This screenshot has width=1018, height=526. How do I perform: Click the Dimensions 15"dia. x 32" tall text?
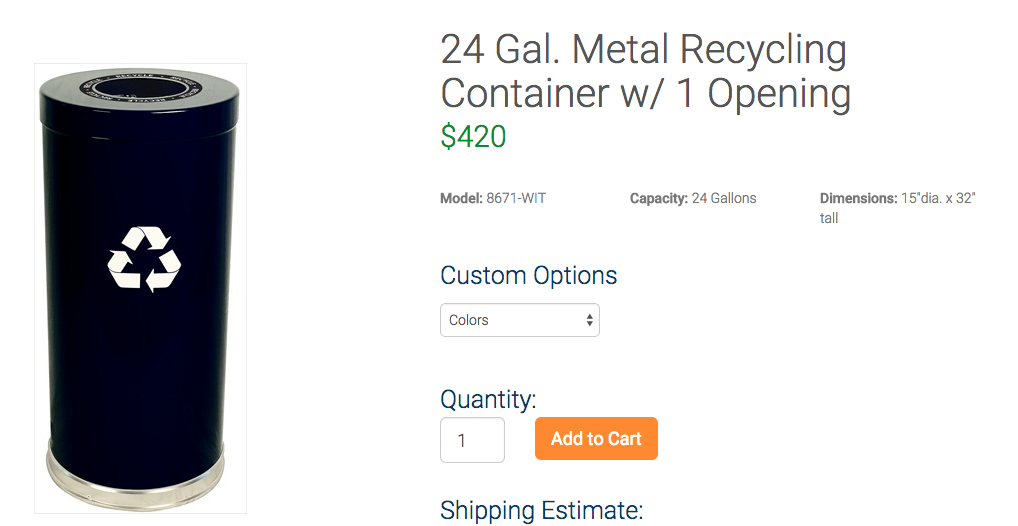pyautogui.click(x=898, y=208)
